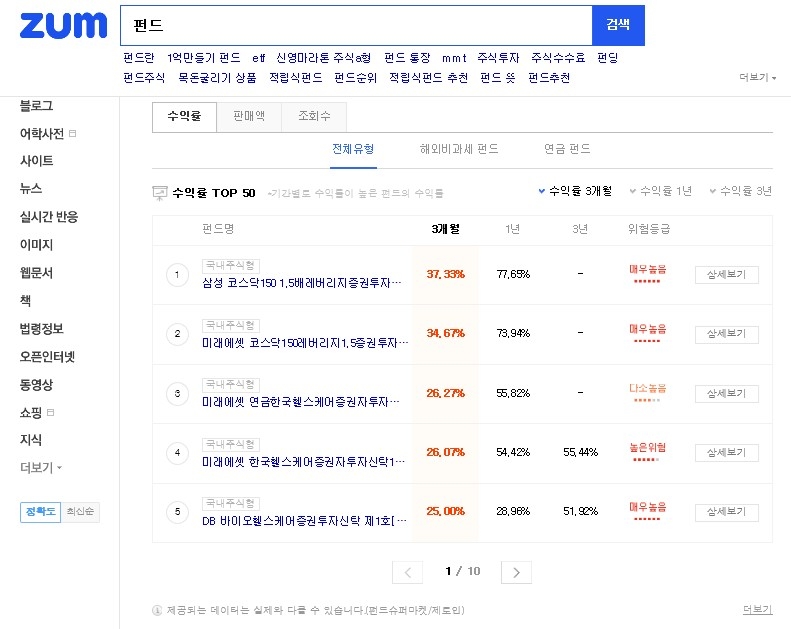Open 지식 in the sidebar
The image size is (791, 629).
[x=31, y=440]
